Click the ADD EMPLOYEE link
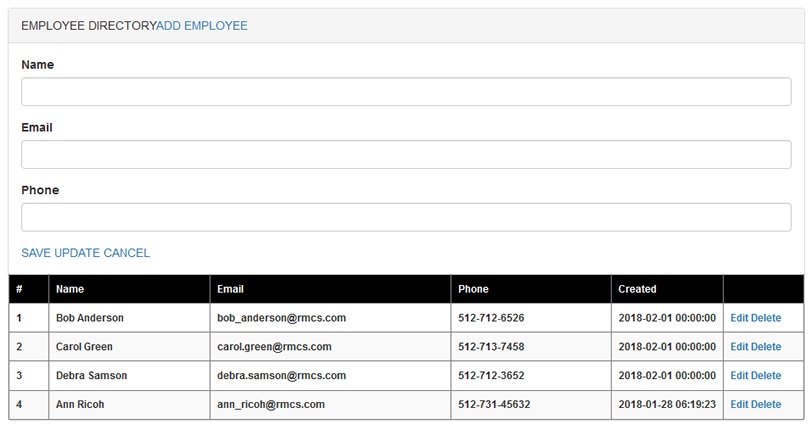812x425 pixels. (x=202, y=26)
